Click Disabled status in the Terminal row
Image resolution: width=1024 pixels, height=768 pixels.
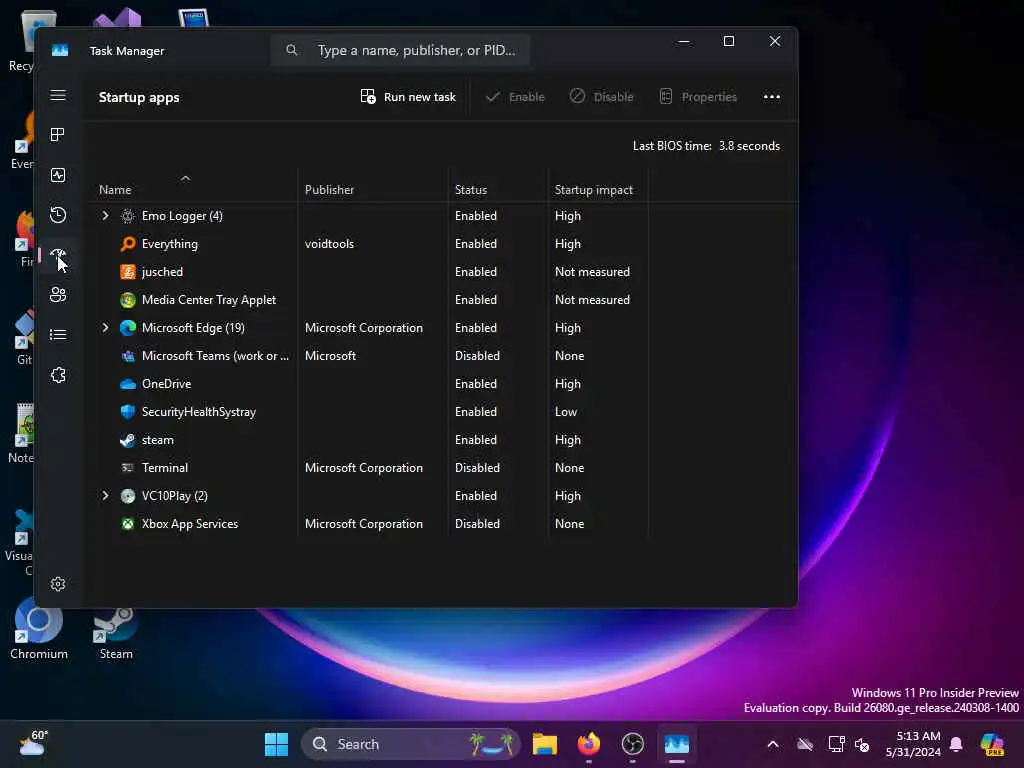click(x=477, y=468)
